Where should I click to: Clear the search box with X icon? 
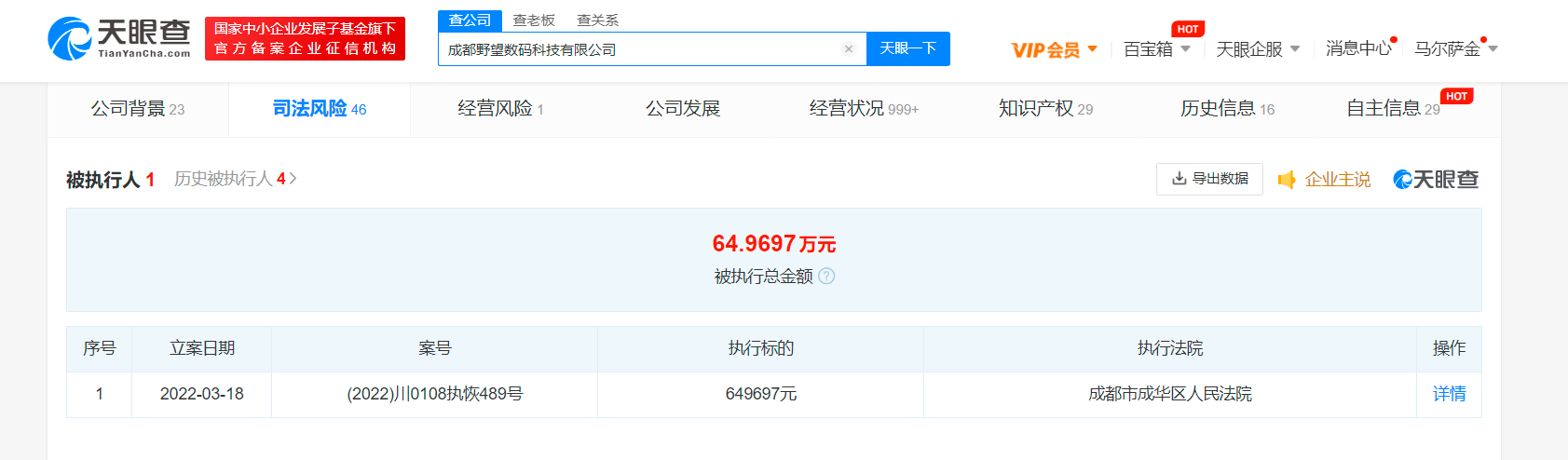click(848, 49)
